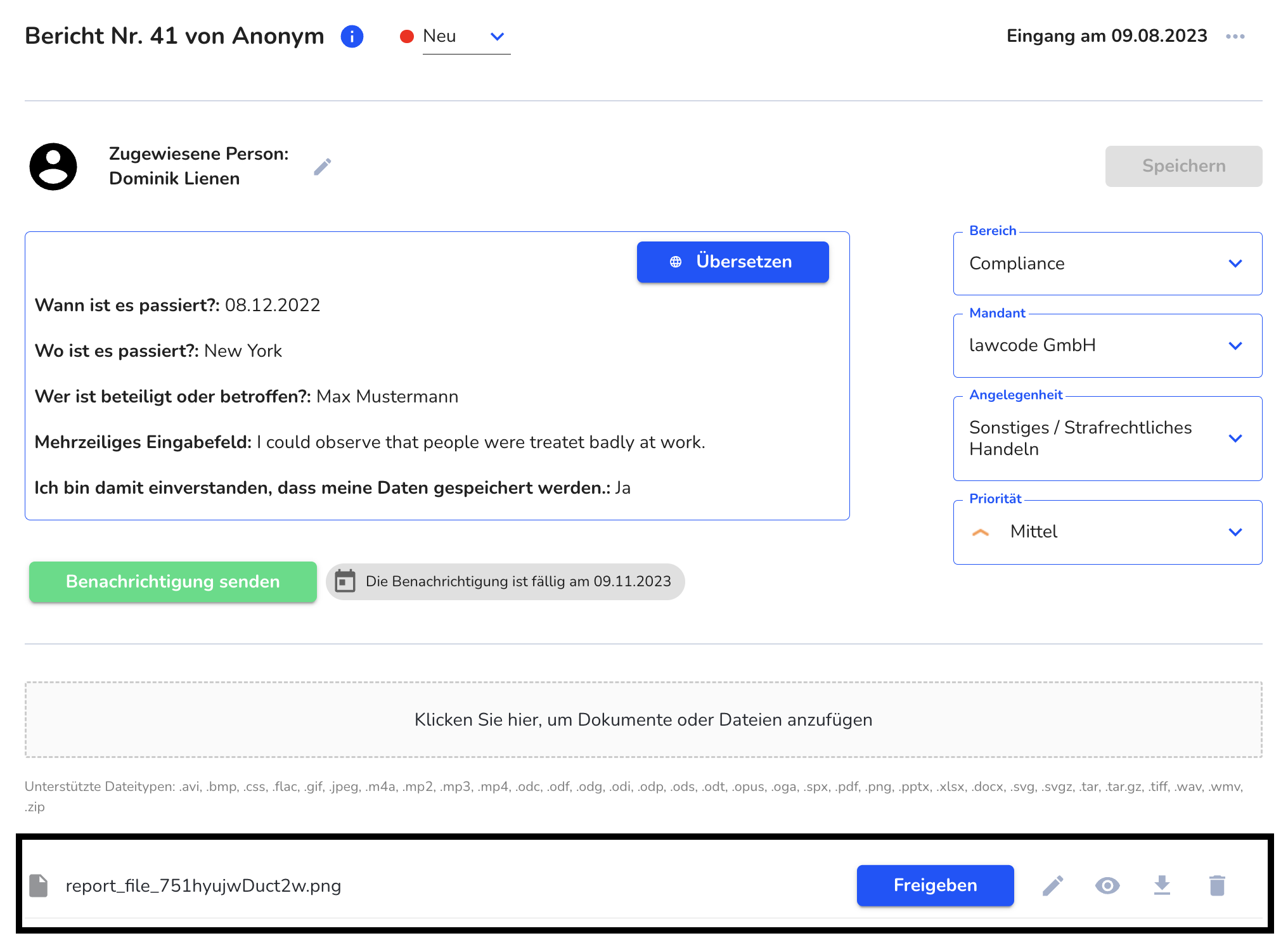Click the Übersetzen button
1288x938 pixels.
pyautogui.click(x=733, y=262)
